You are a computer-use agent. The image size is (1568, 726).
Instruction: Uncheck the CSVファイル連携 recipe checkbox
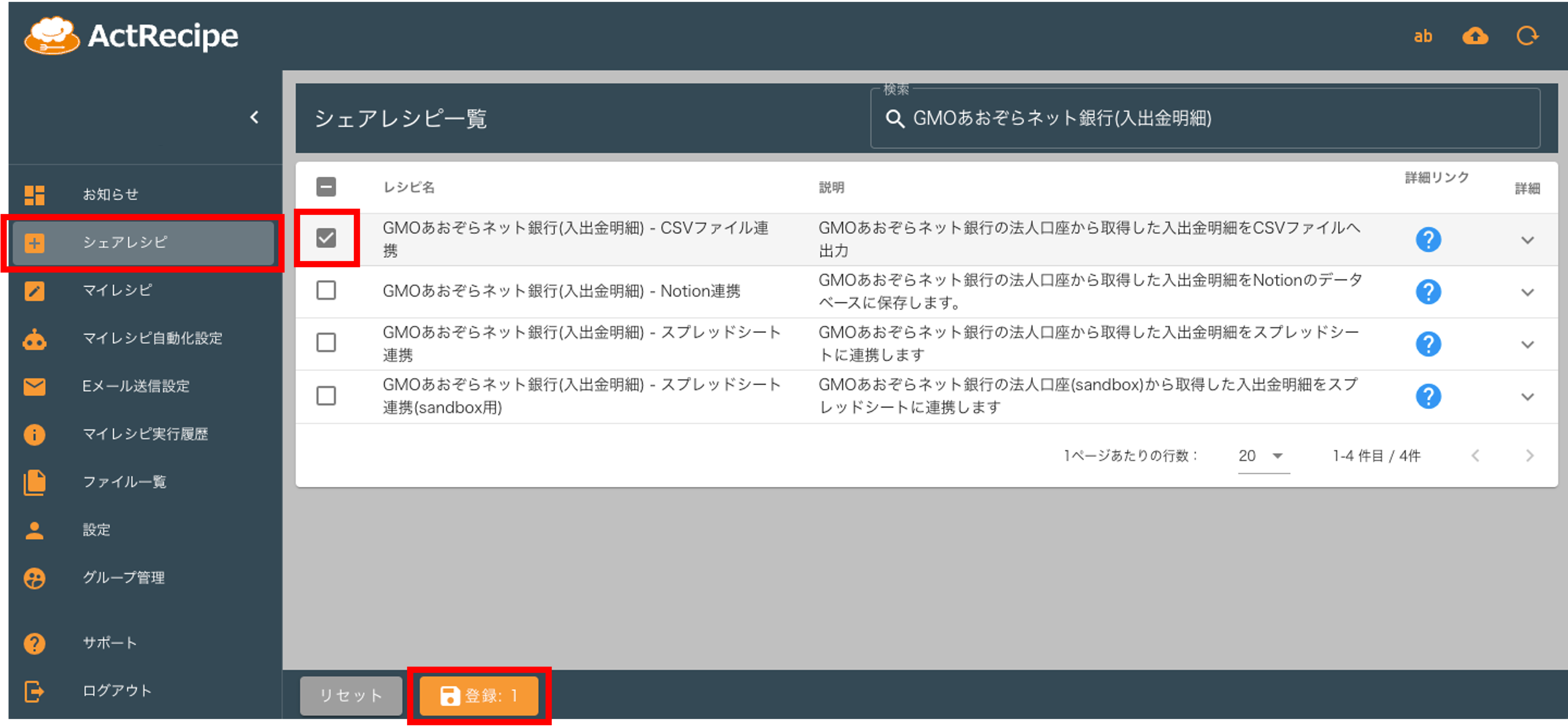(326, 239)
